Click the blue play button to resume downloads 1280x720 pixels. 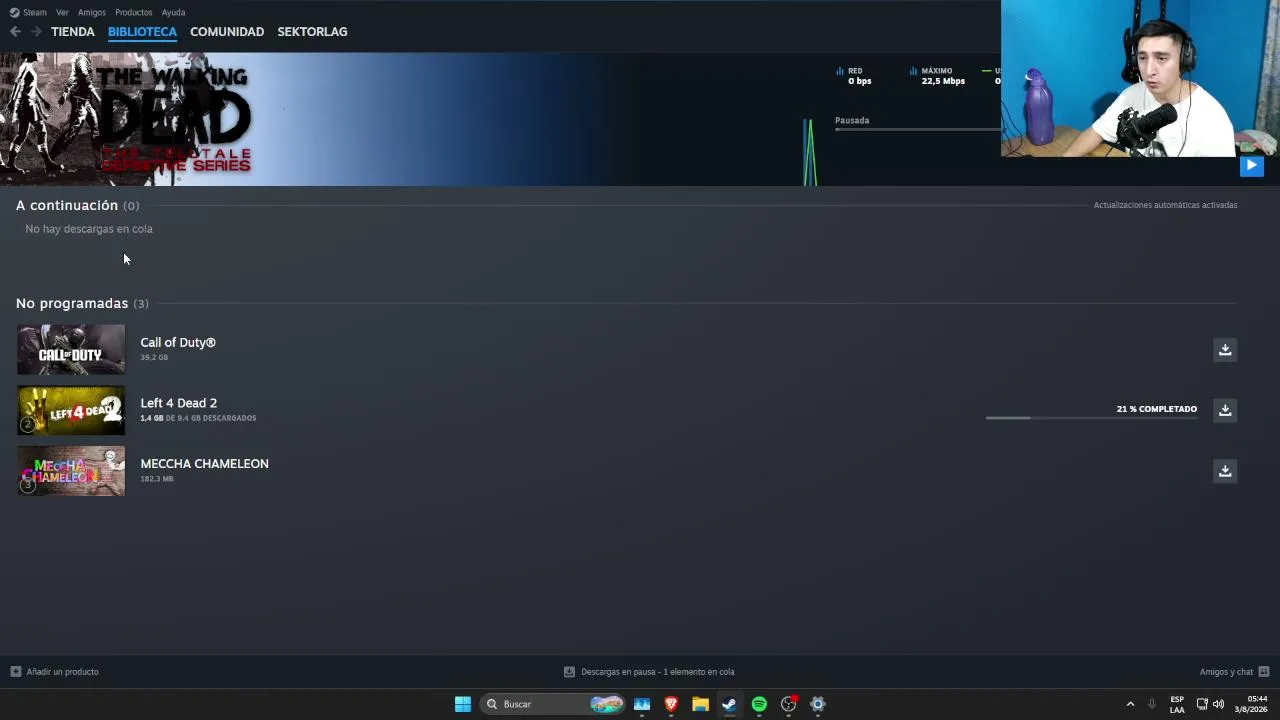click(1251, 166)
